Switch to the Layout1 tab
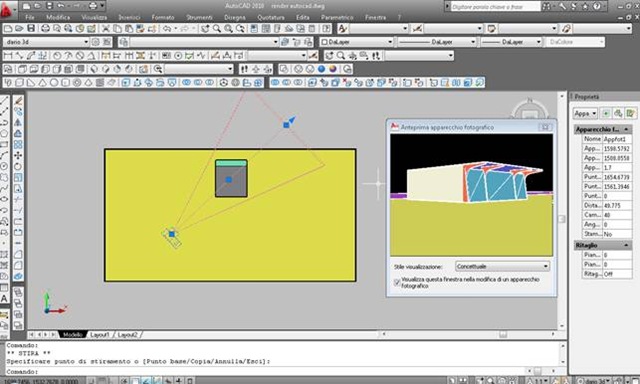Image resolution: width=640 pixels, height=384 pixels. [100, 335]
